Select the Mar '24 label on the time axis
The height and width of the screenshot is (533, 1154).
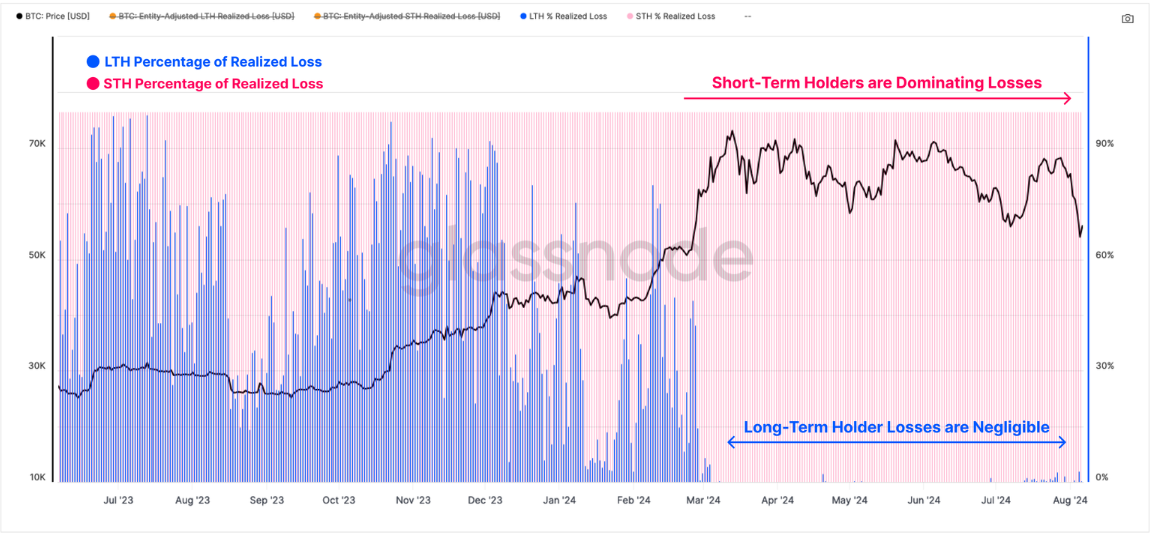click(x=704, y=500)
